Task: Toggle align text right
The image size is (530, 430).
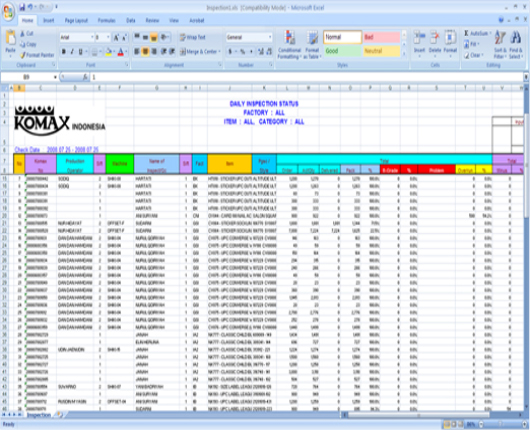Action: 154,52
